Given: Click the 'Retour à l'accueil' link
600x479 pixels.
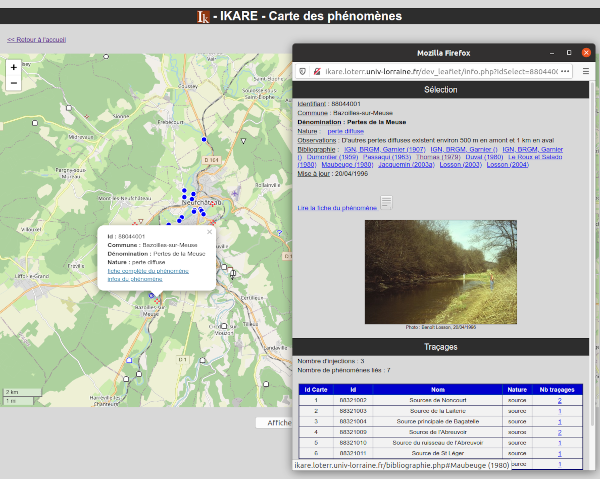Looking at the screenshot, I should click(36, 39).
